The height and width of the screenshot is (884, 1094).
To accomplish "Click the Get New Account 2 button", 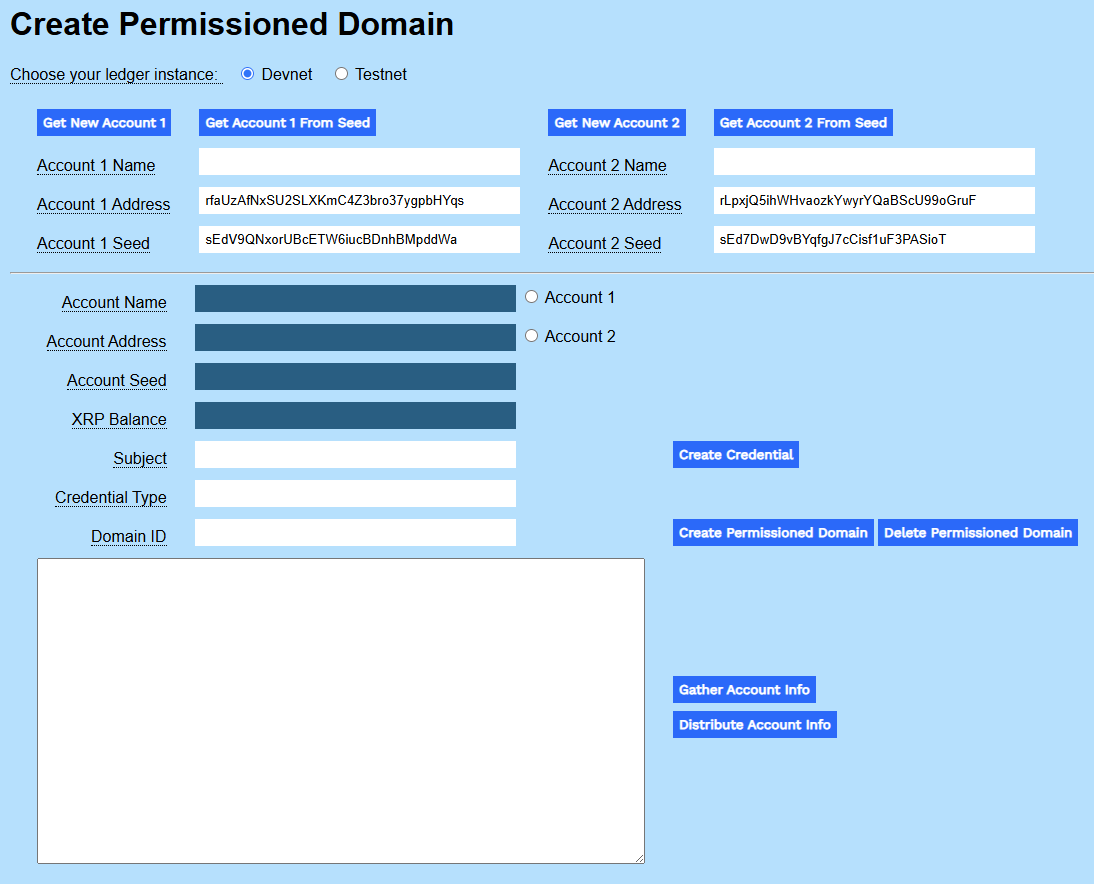I will pos(617,123).
